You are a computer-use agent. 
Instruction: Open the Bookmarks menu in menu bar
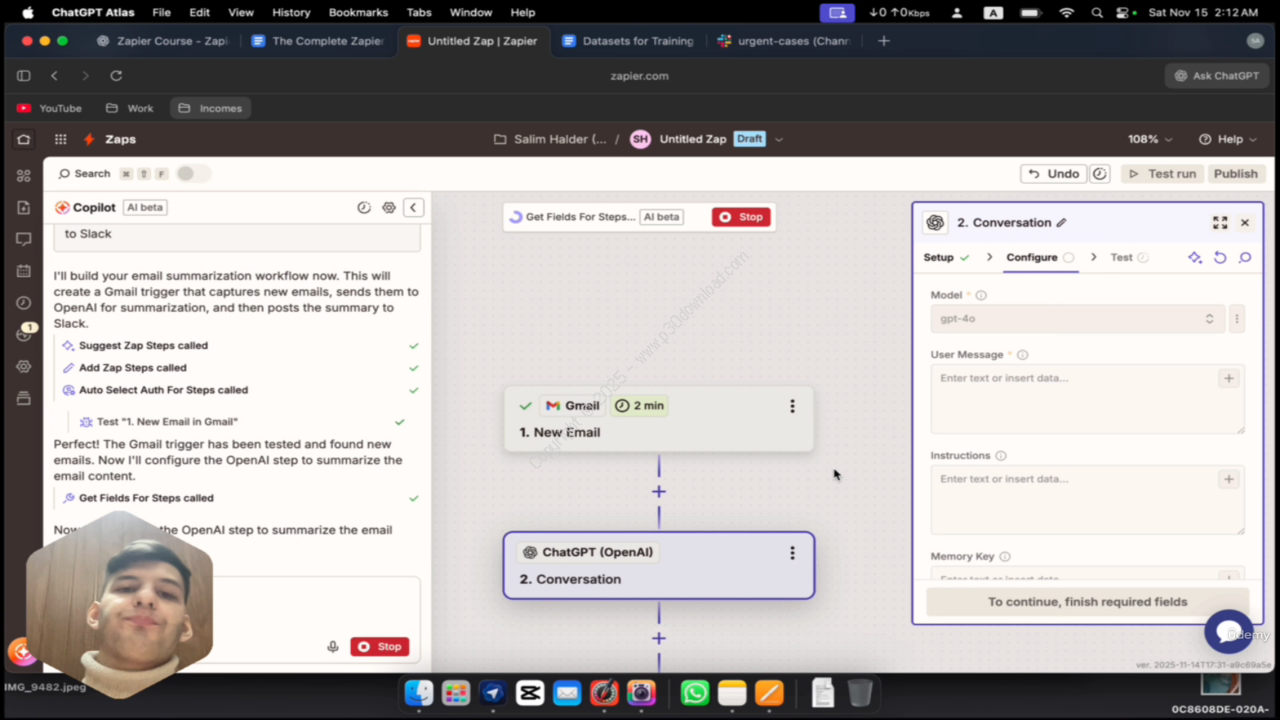tap(358, 12)
